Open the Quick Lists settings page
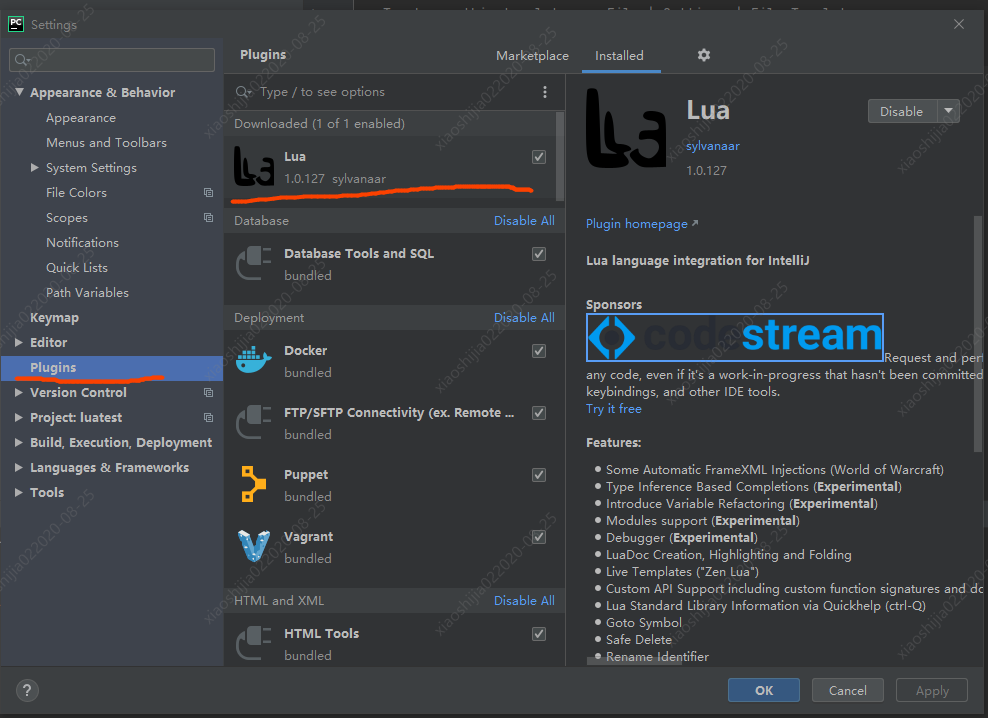988x718 pixels. coord(77,268)
